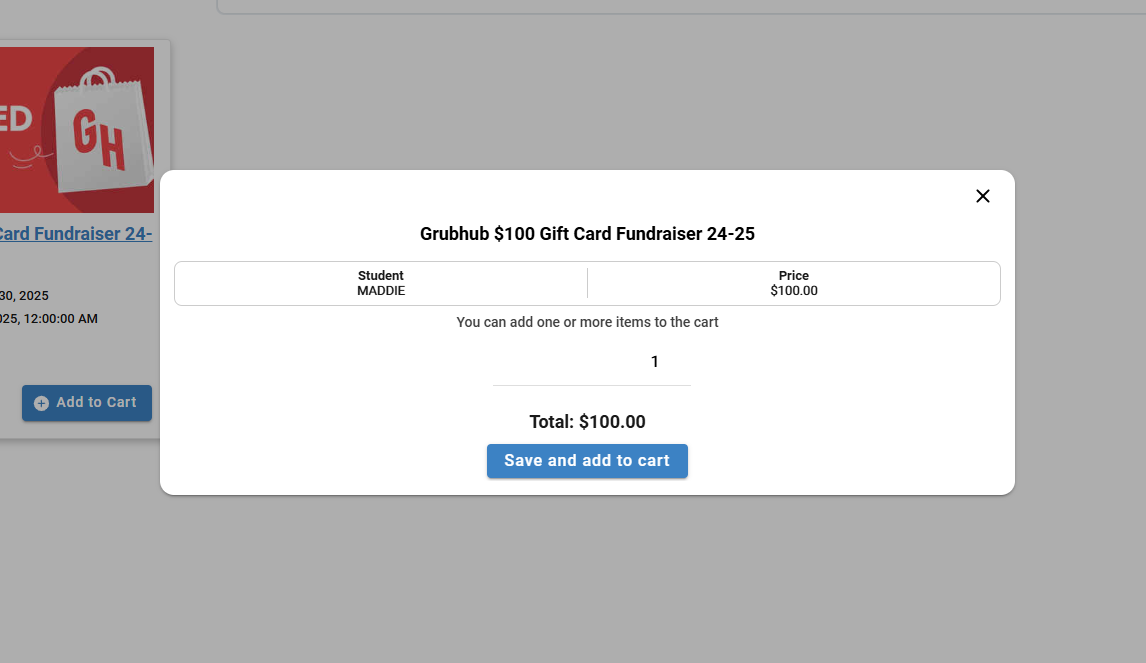The height and width of the screenshot is (663, 1146).
Task: Close the gift card dialog with X
Action: click(x=982, y=196)
